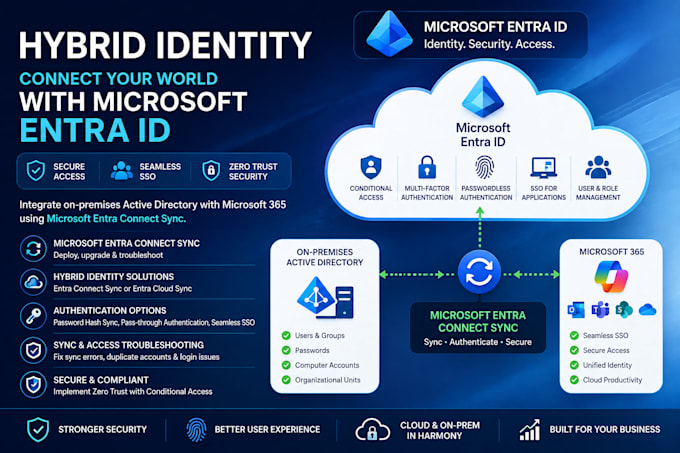Click the HYBRID IDENTITY headline

click(165, 45)
